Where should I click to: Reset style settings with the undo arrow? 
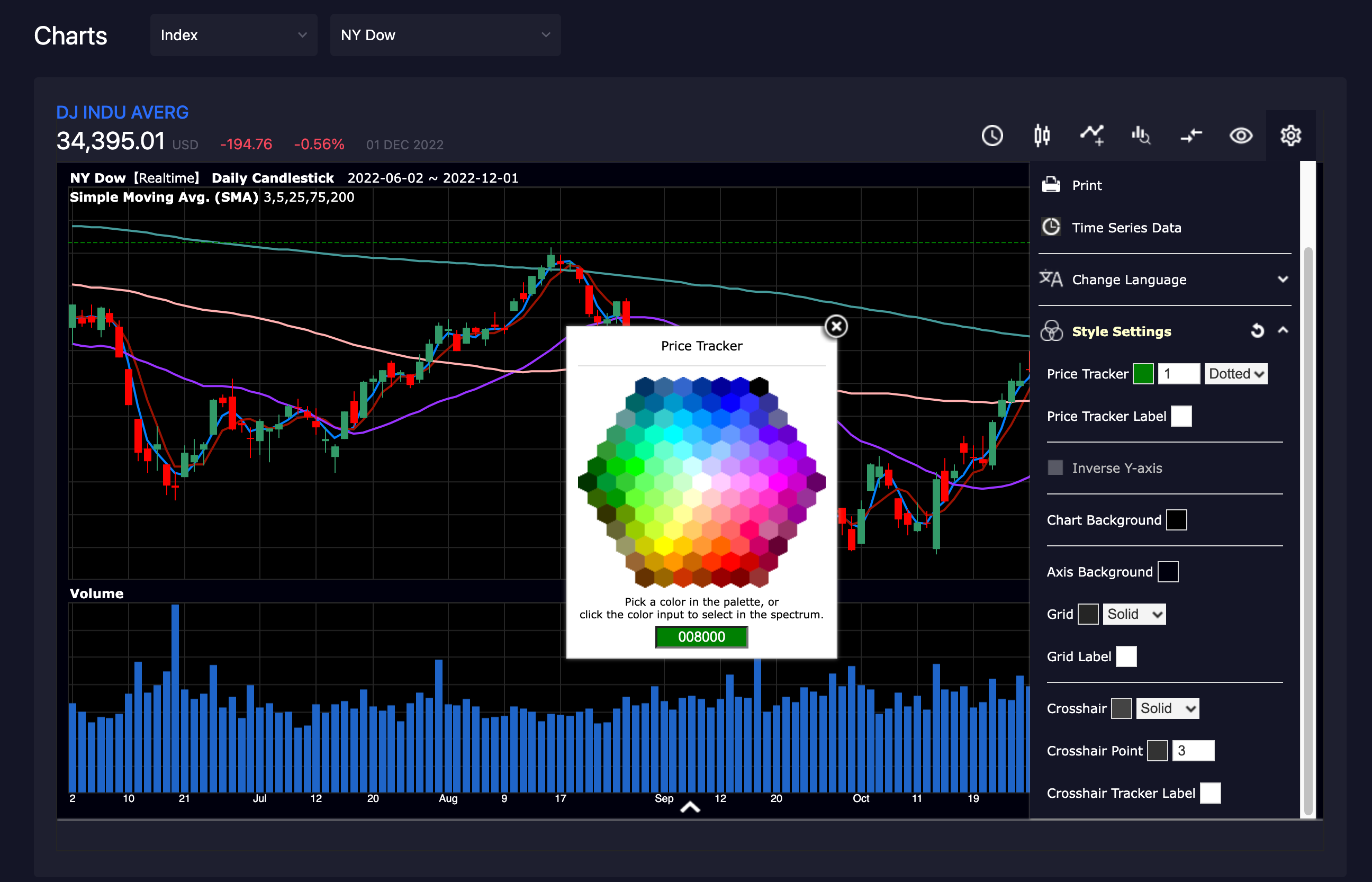(x=1258, y=331)
